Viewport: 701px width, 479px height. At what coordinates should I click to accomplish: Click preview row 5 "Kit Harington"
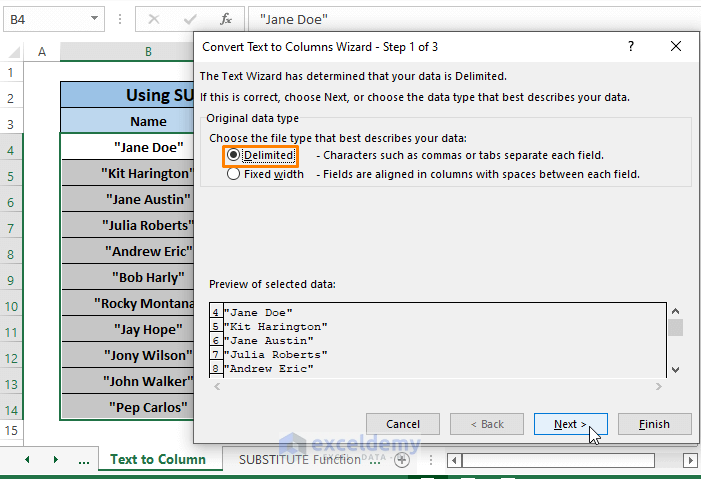coord(275,326)
